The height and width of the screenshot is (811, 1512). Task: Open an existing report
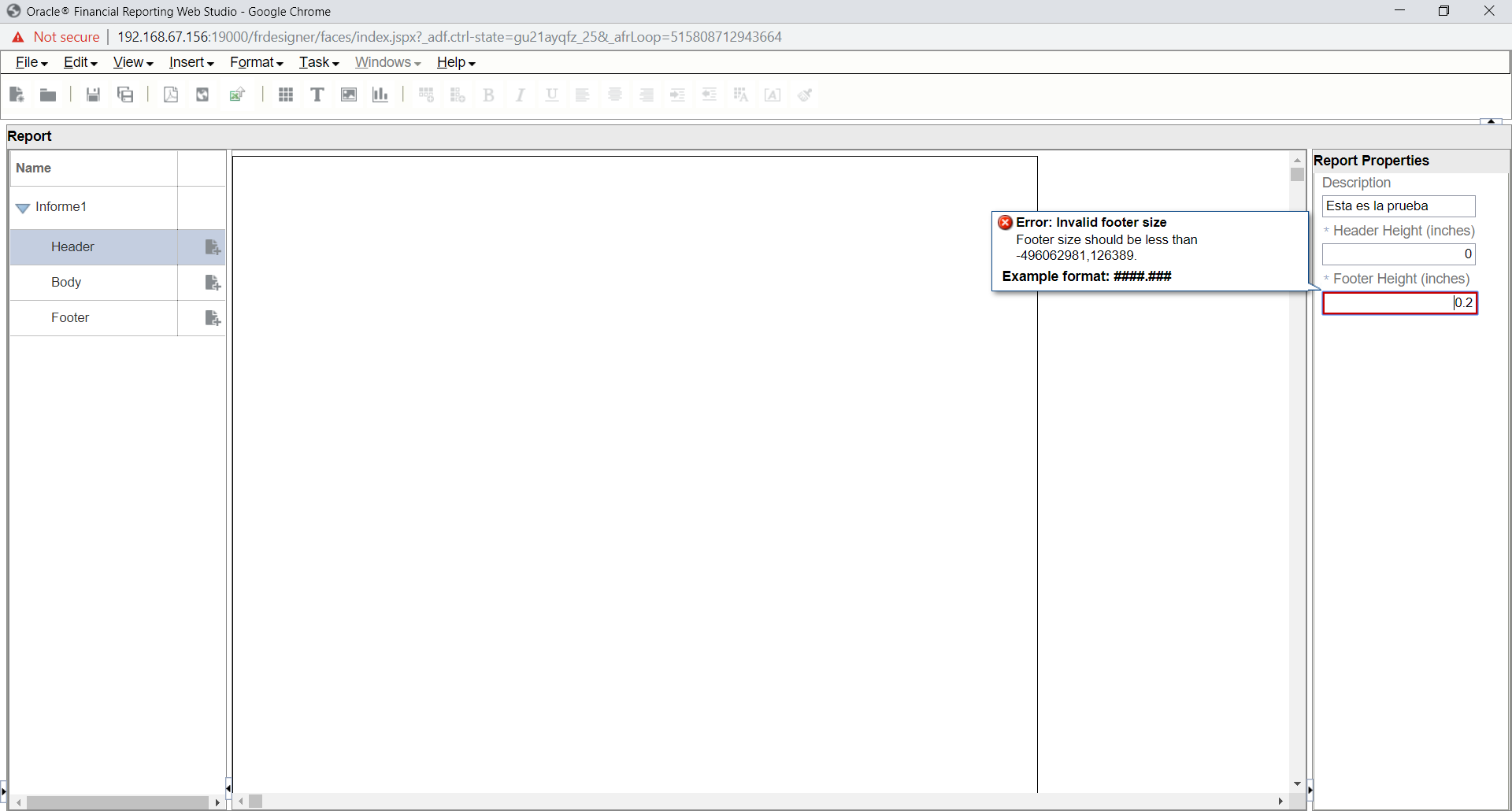click(47, 94)
